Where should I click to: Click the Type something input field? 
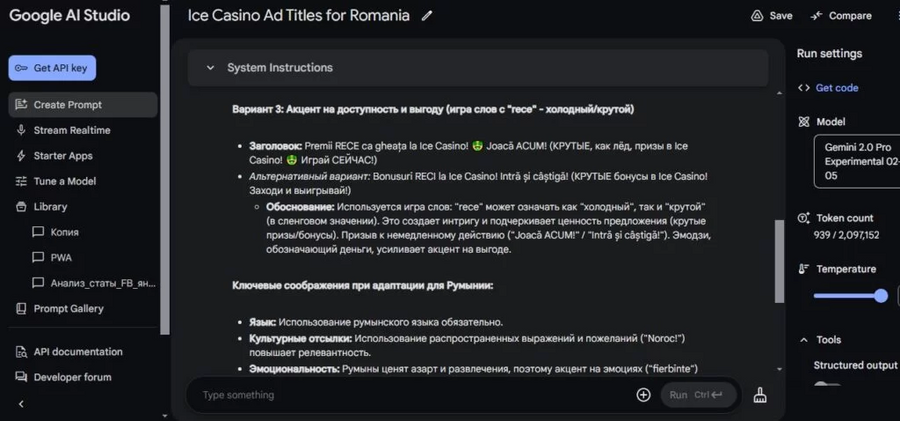(x=413, y=395)
